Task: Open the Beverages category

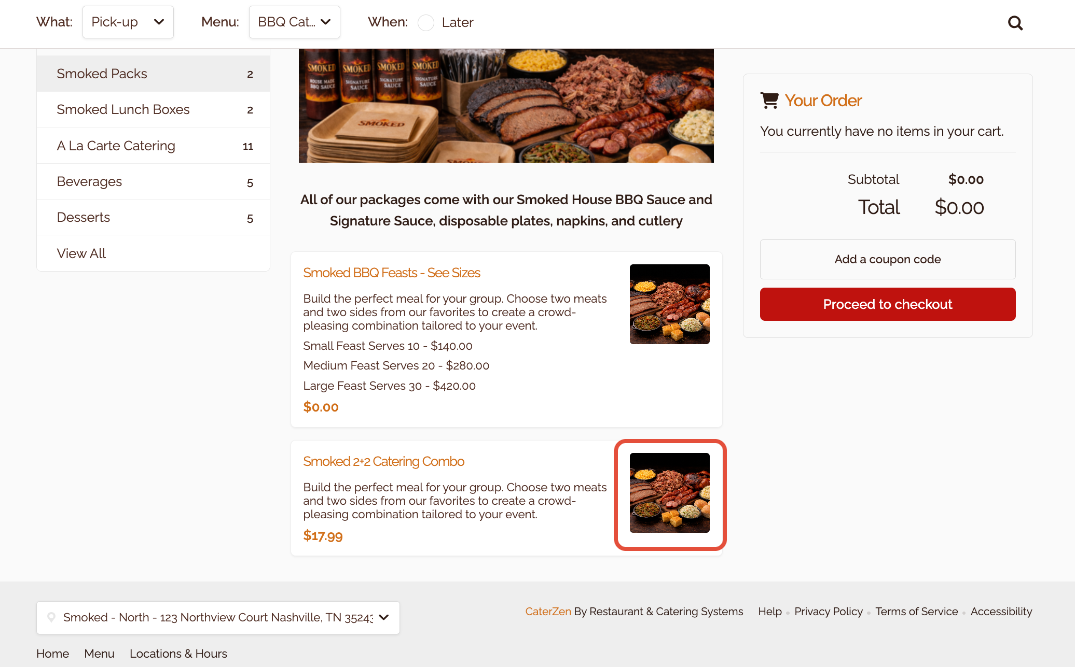Action: (154, 182)
